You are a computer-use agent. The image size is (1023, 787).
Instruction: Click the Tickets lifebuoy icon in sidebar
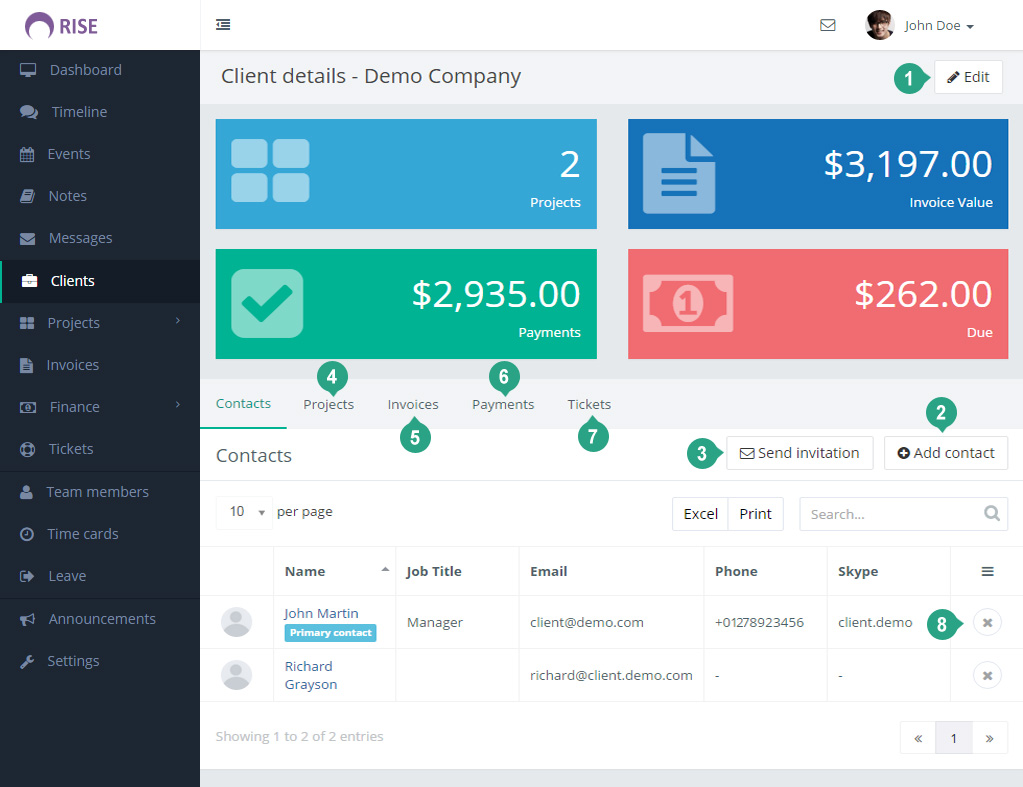coord(27,449)
